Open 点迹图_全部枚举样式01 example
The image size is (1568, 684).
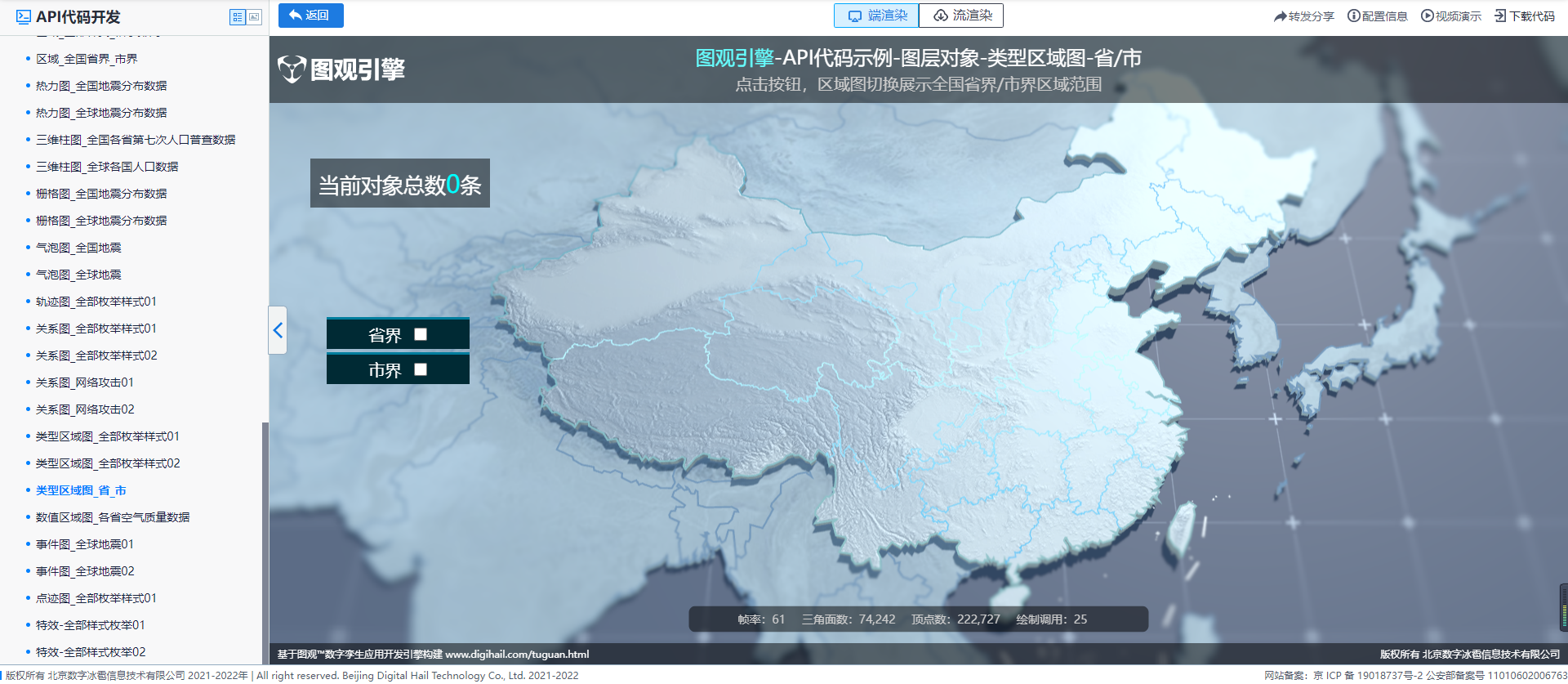[96, 598]
